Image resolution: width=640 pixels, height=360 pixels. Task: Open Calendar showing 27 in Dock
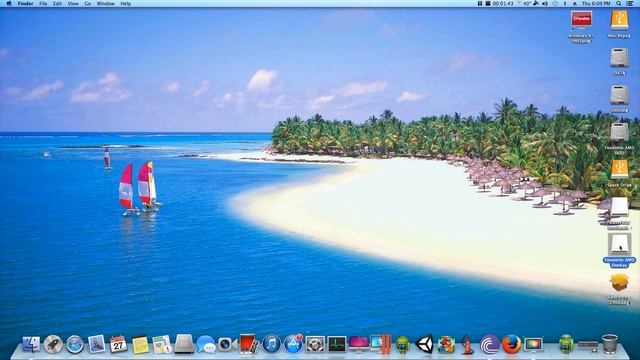(118, 344)
